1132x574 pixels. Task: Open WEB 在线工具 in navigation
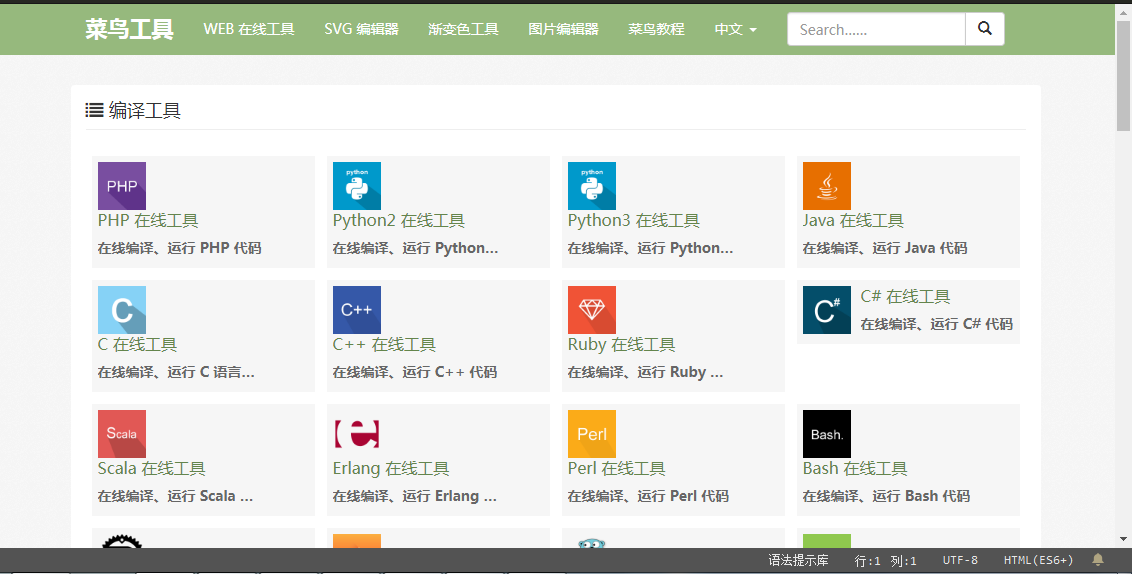click(249, 30)
